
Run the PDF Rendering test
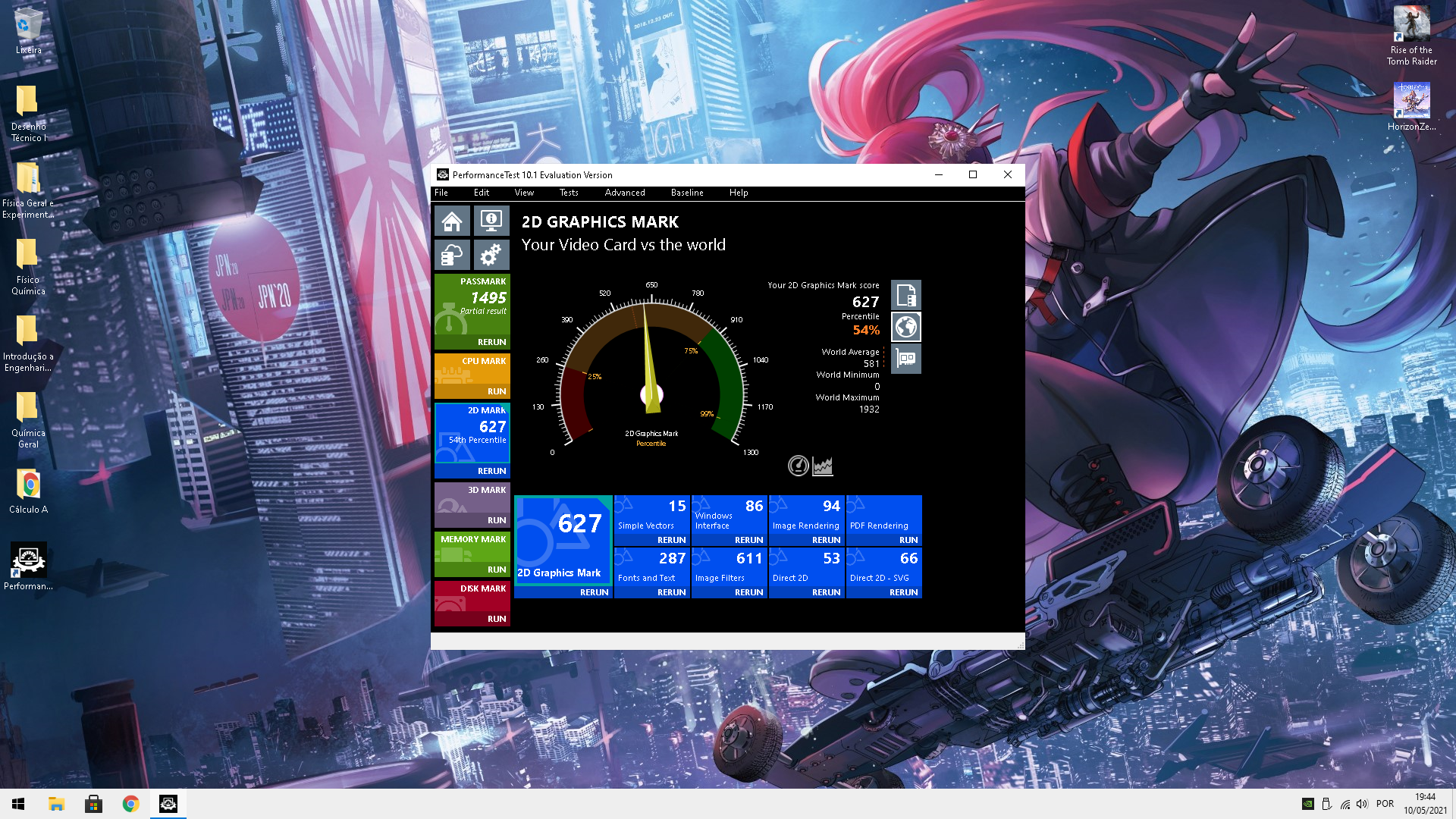[908, 540]
